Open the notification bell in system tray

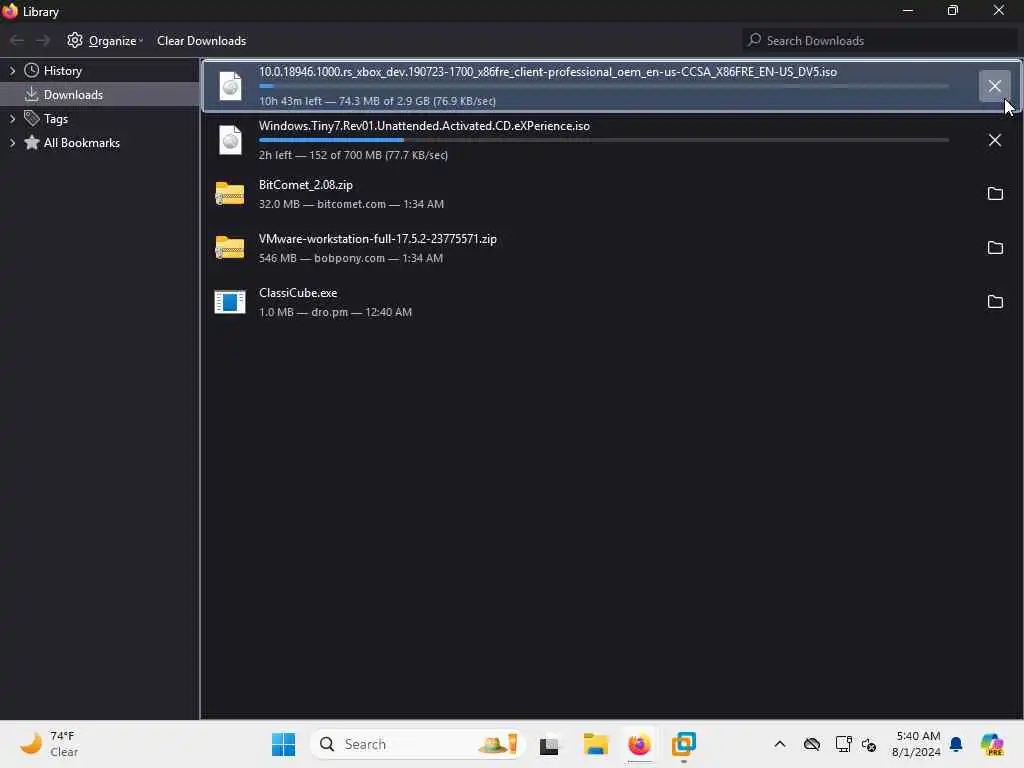[956, 744]
